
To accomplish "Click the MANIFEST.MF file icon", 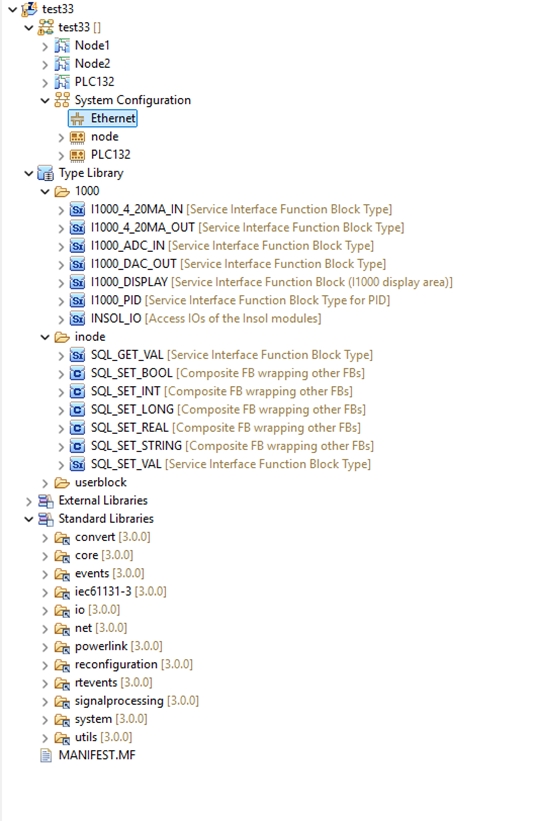I will coord(46,756).
